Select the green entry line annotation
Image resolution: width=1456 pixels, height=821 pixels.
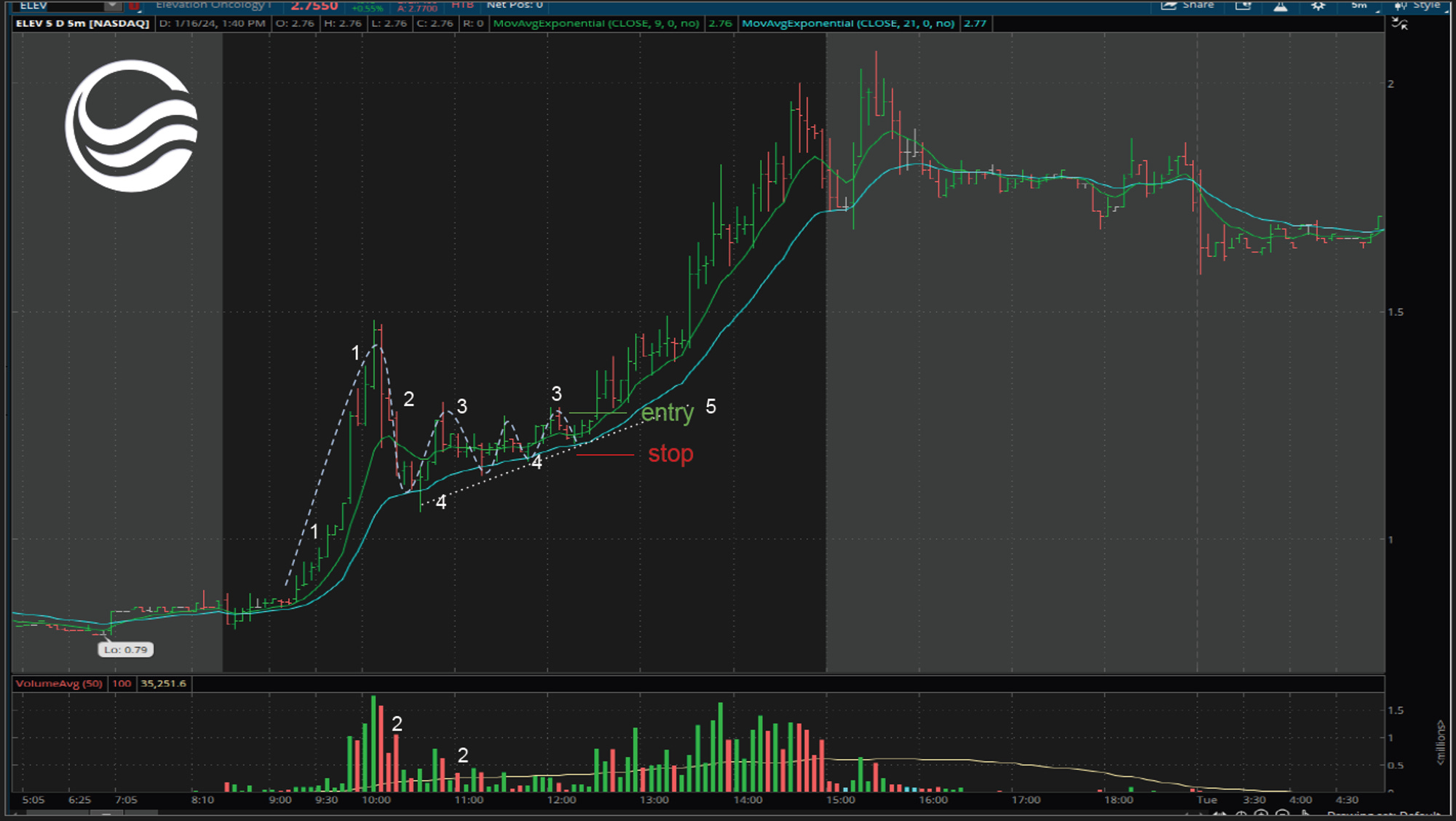point(597,413)
